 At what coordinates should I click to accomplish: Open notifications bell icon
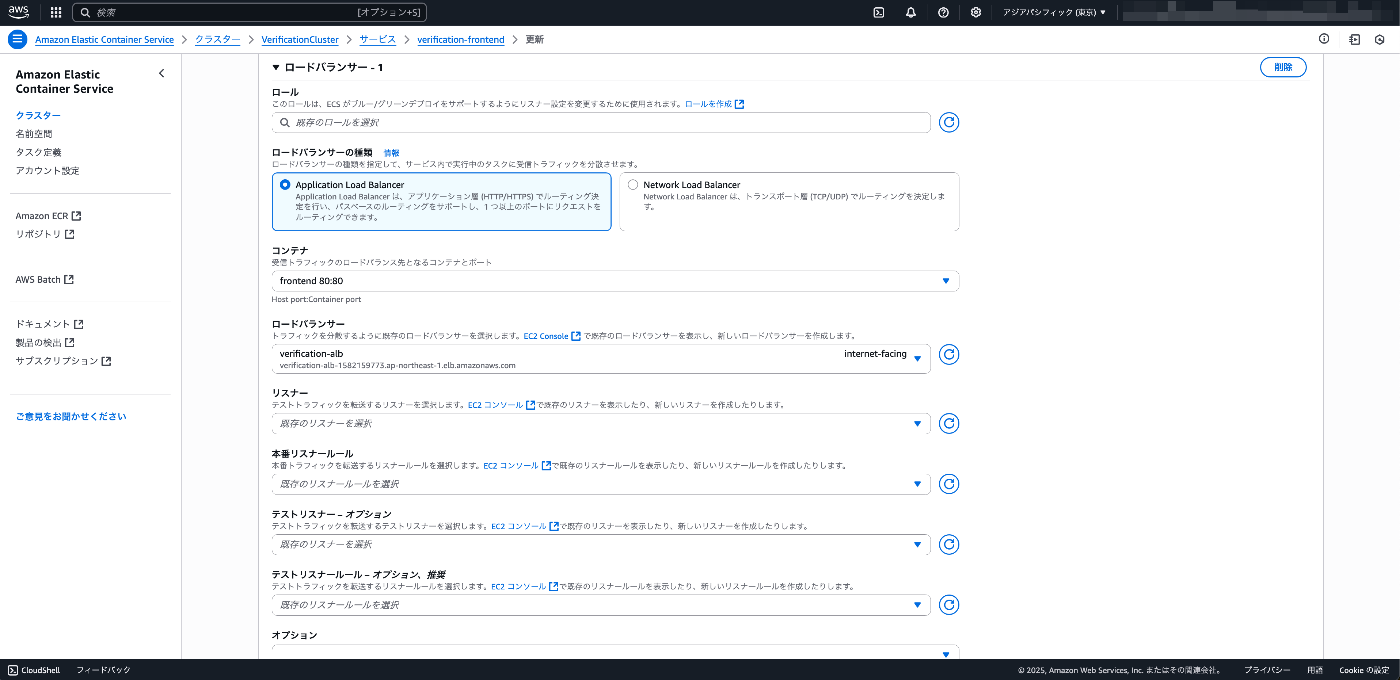click(910, 13)
